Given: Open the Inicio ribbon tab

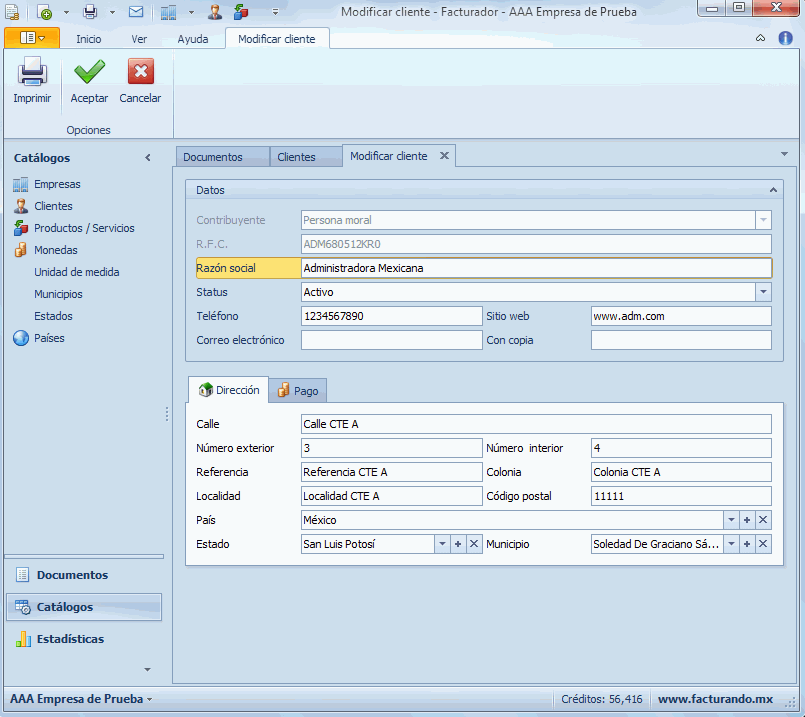Looking at the screenshot, I should tap(89, 39).
